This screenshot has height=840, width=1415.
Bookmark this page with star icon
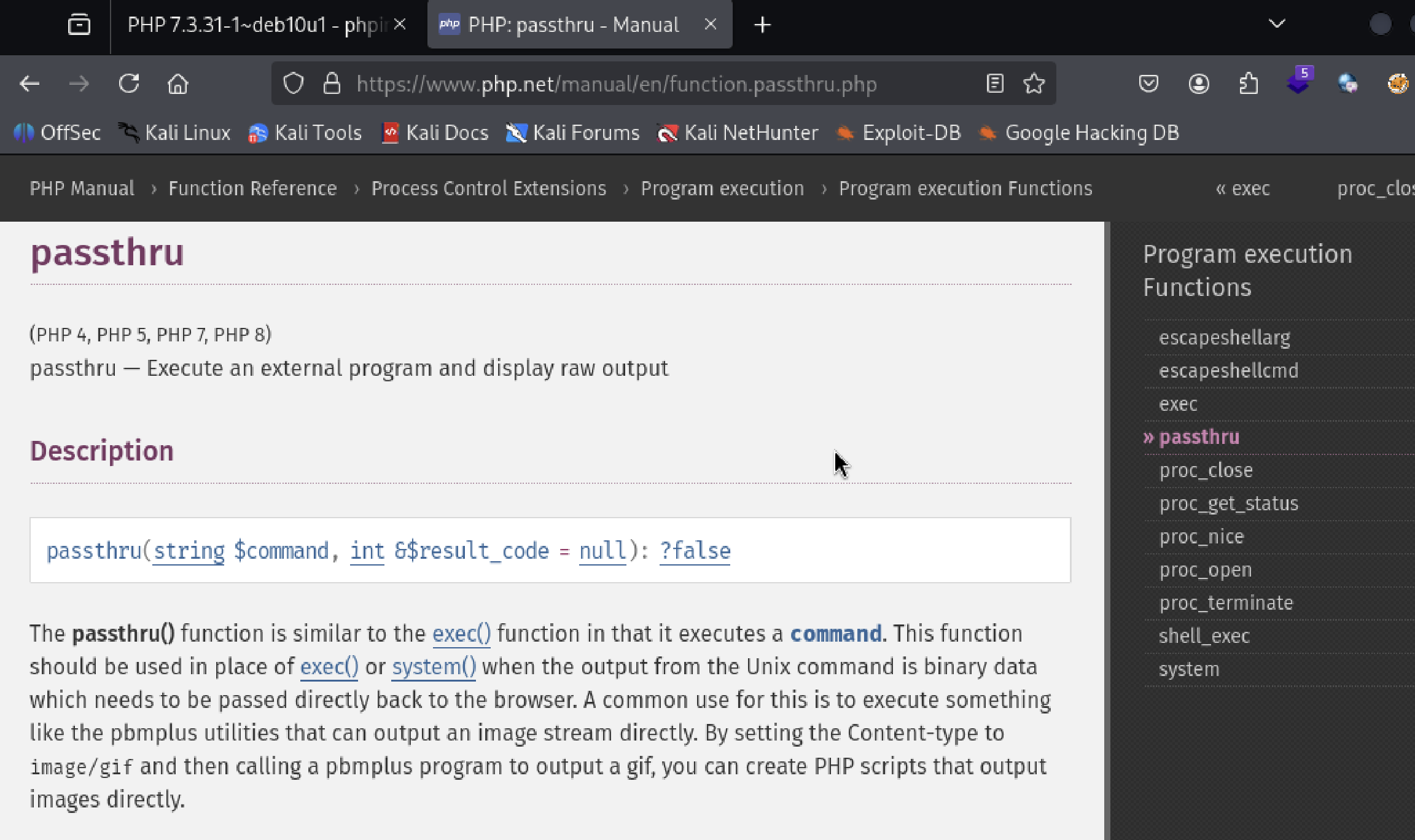pyautogui.click(x=1034, y=84)
